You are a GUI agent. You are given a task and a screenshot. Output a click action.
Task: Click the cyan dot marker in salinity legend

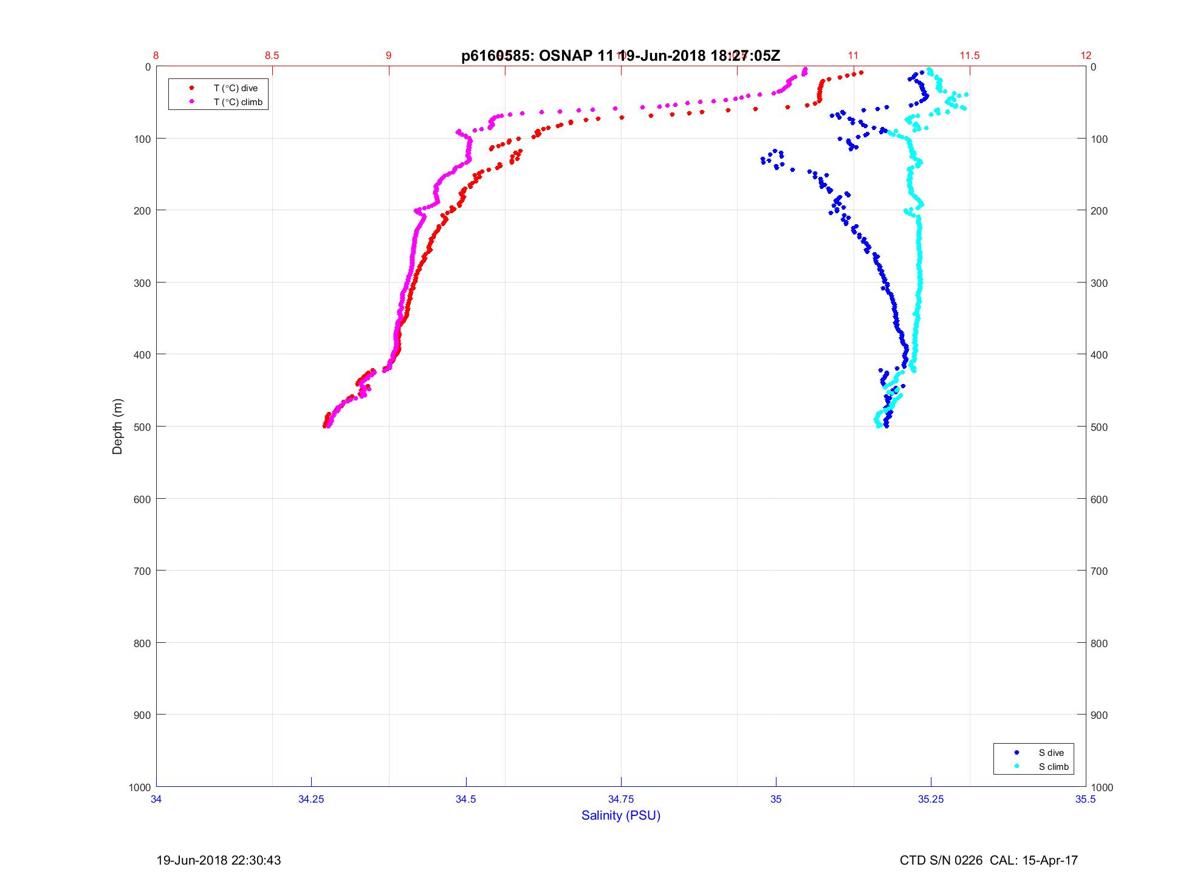[1017, 766]
